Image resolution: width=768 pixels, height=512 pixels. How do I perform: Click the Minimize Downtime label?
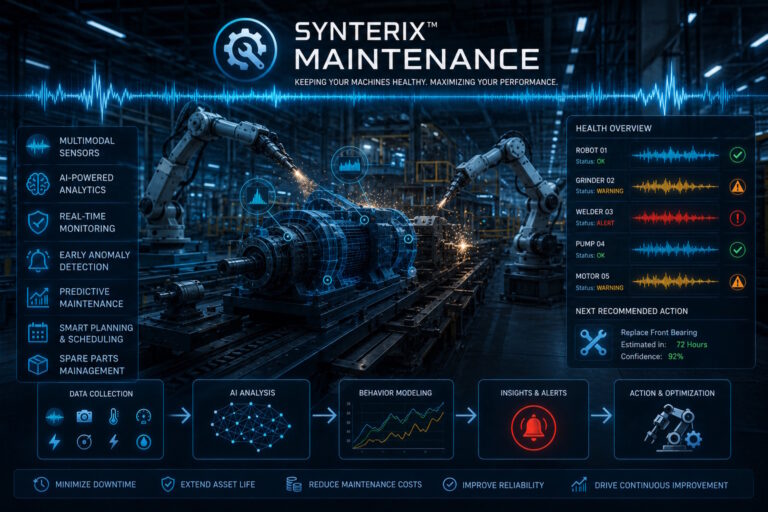click(x=96, y=485)
